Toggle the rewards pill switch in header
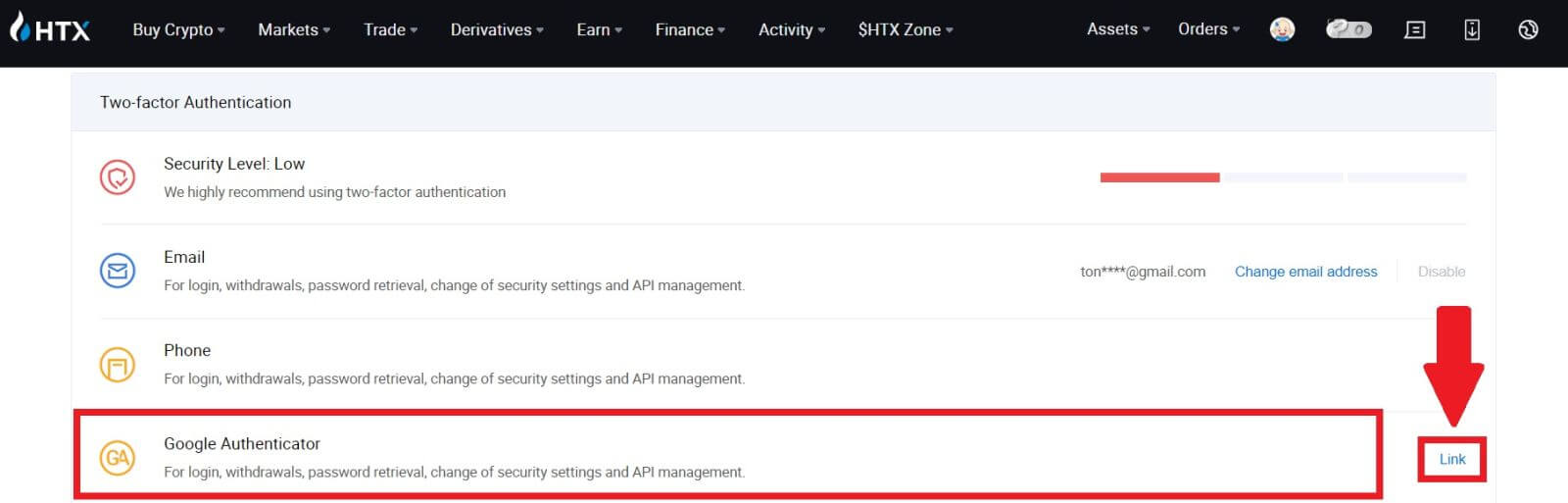 click(x=1348, y=29)
